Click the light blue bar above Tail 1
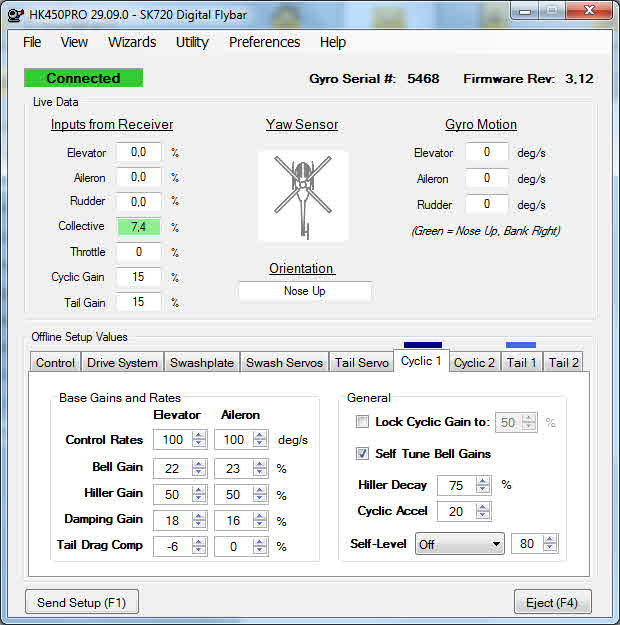This screenshot has width=620, height=625. point(521,345)
